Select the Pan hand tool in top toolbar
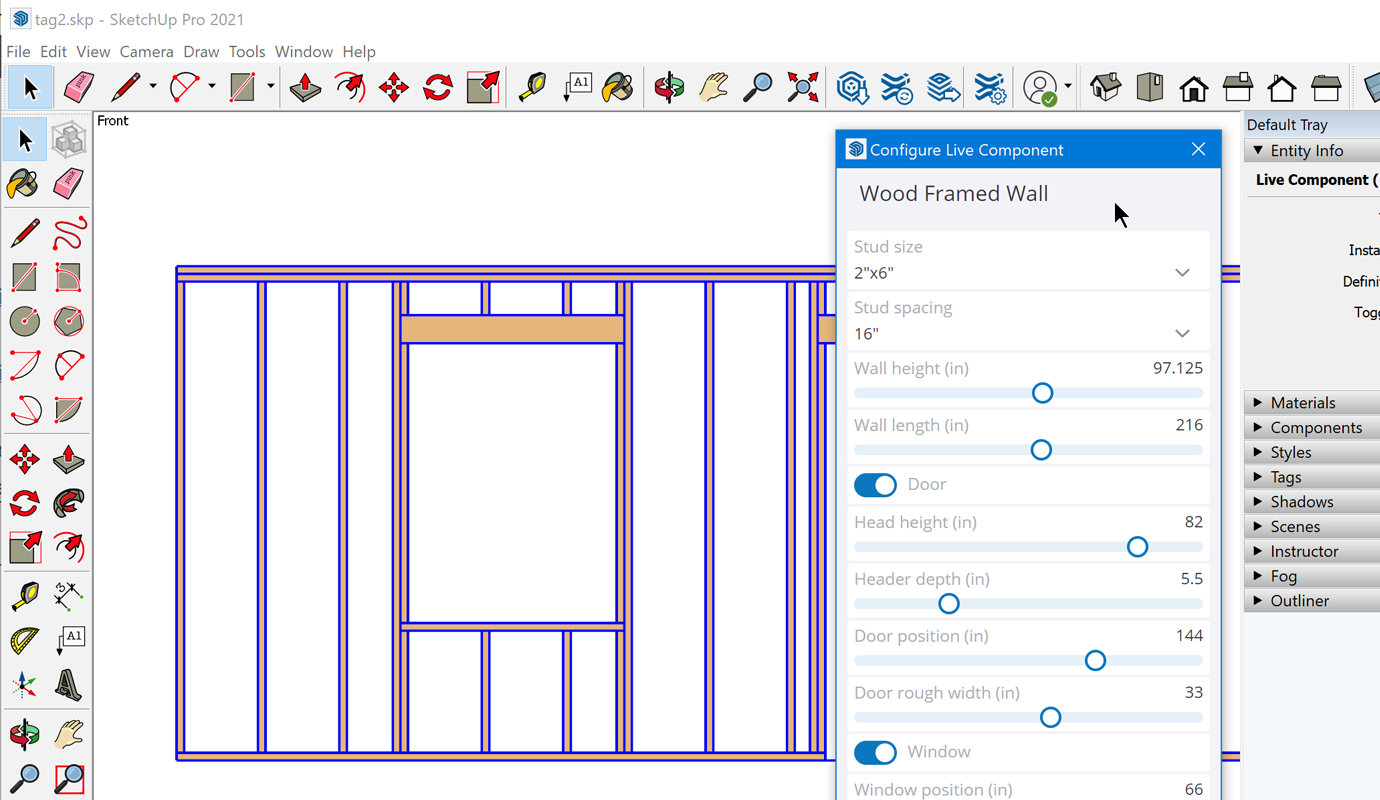This screenshot has width=1380, height=800. (713, 88)
